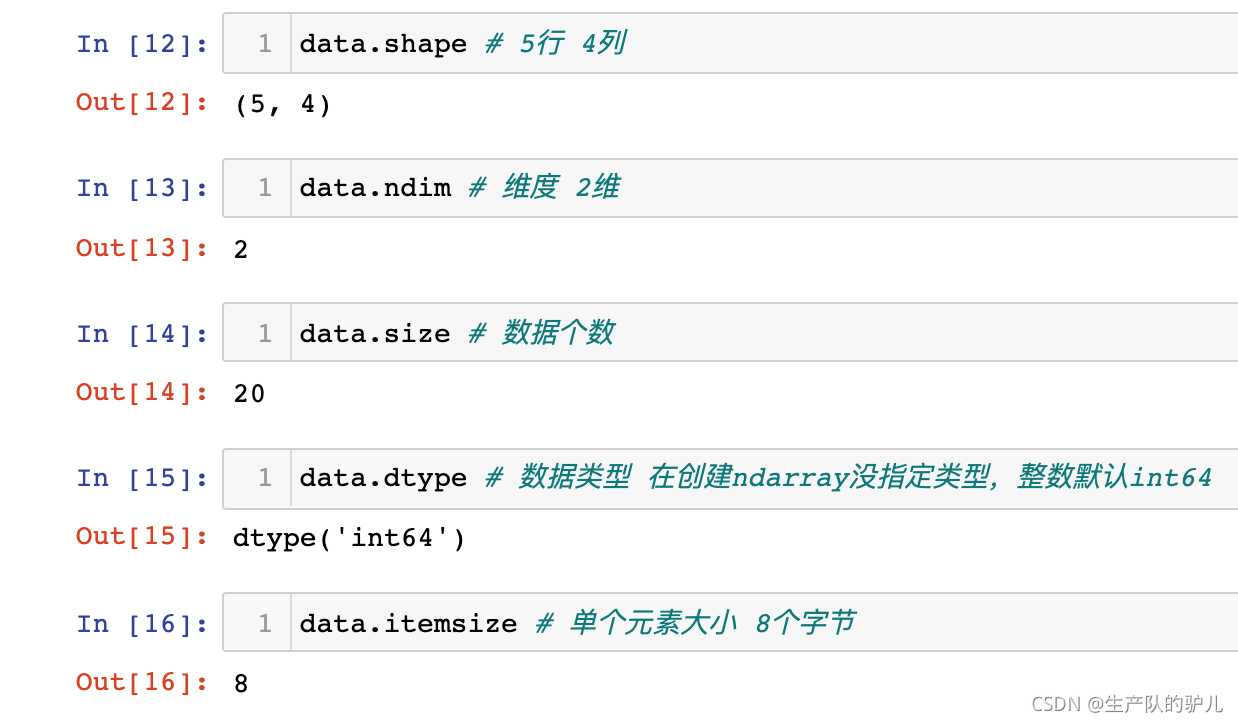The width and height of the screenshot is (1238, 722).
Task: Click the Out[12] output prompt
Action: (143, 102)
